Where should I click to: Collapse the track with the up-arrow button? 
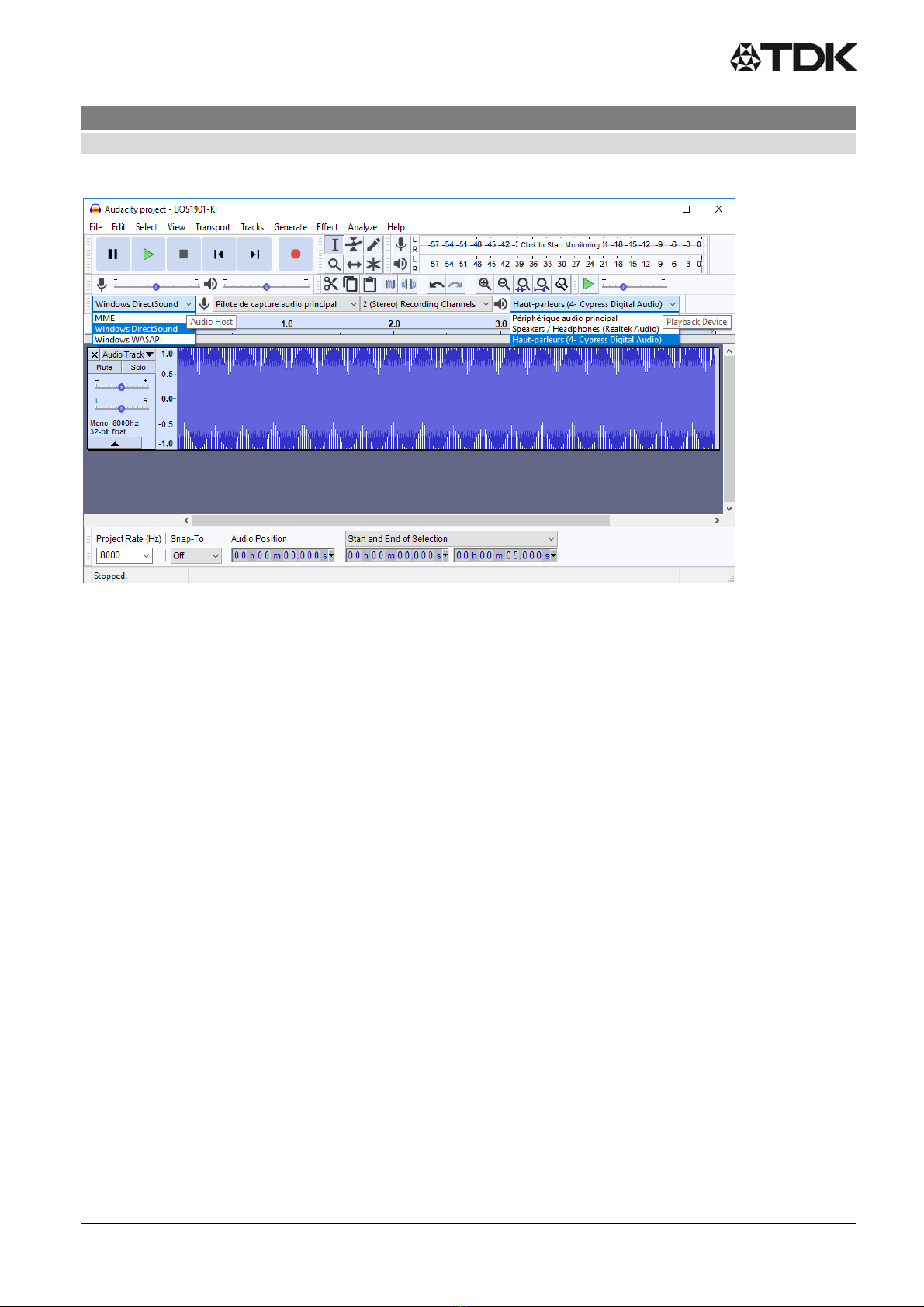click(x=115, y=444)
